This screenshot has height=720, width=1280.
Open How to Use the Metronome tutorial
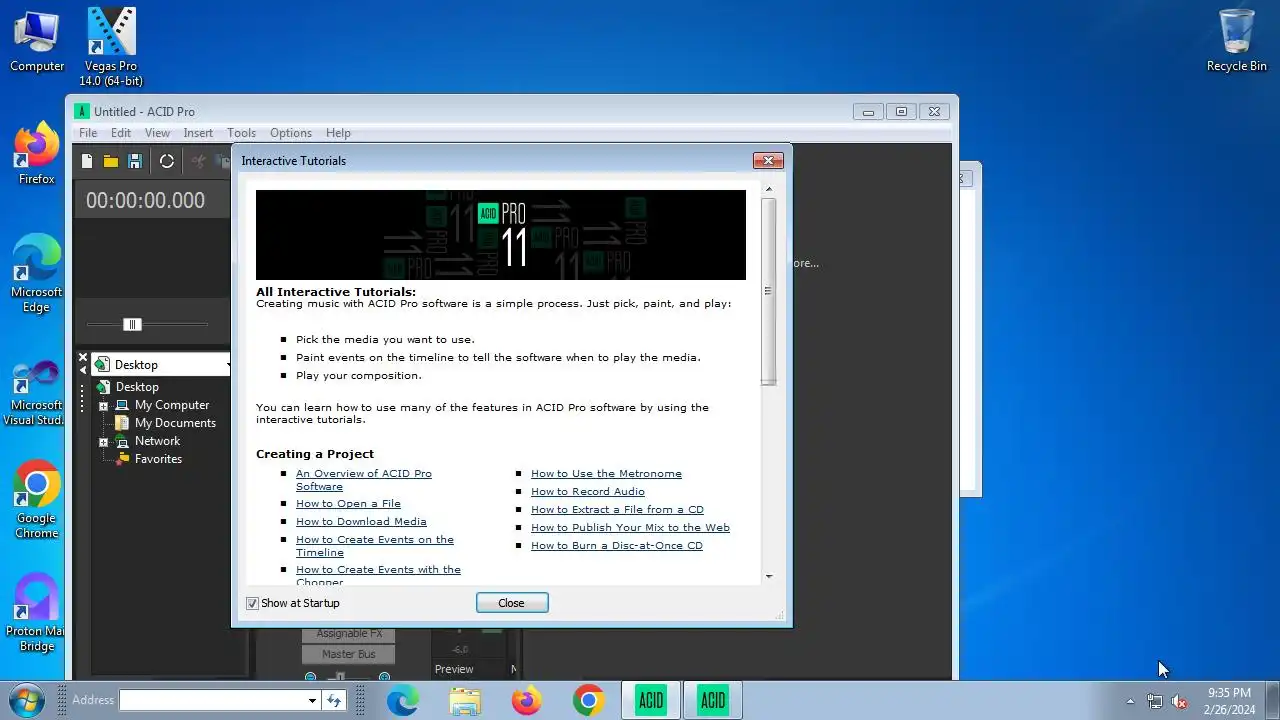(x=606, y=474)
